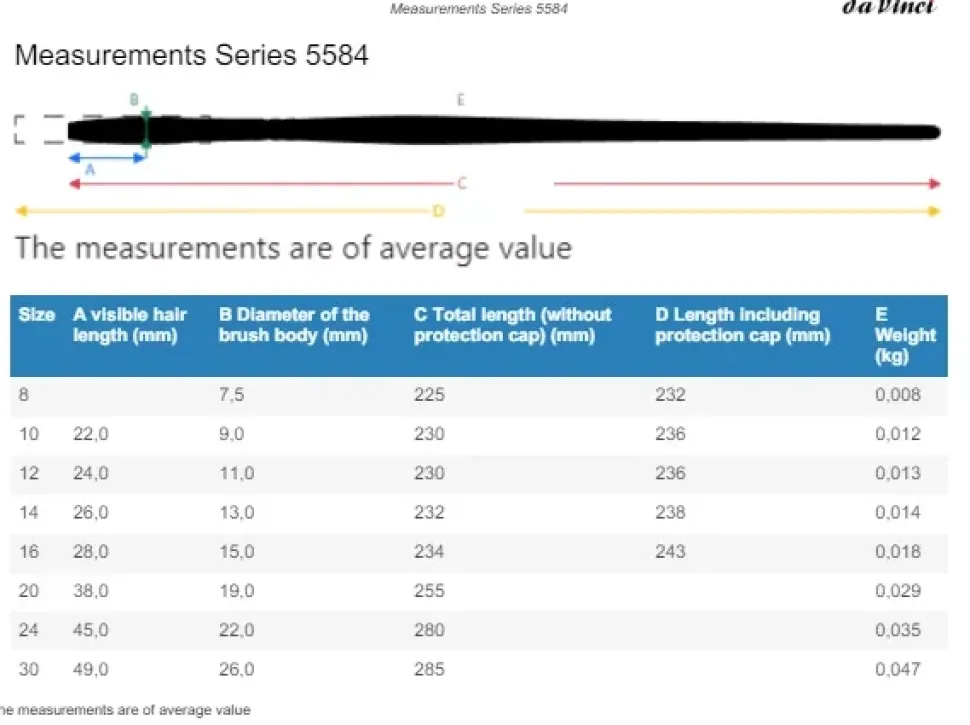Image resolution: width=970 pixels, height=725 pixels.
Task: Click the weight value 0,047
Action: tap(897, 669)
